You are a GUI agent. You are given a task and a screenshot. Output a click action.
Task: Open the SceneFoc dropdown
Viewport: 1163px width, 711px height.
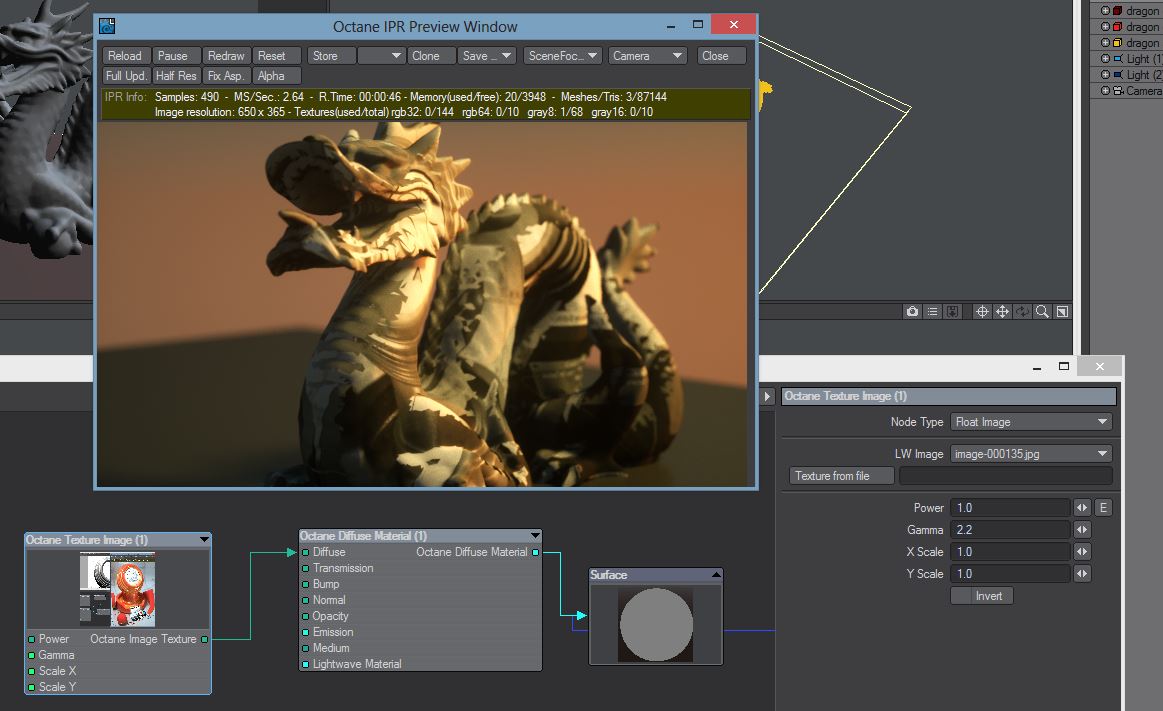[562, 56]
